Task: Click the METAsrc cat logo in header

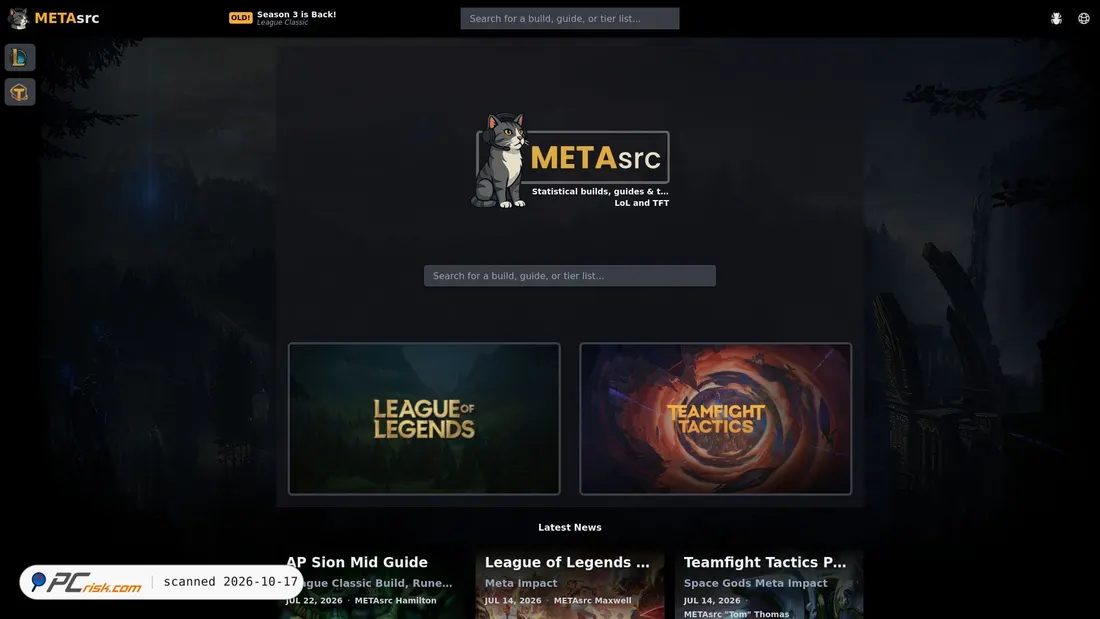Action: pyautogui.click(x=18, y=18)
